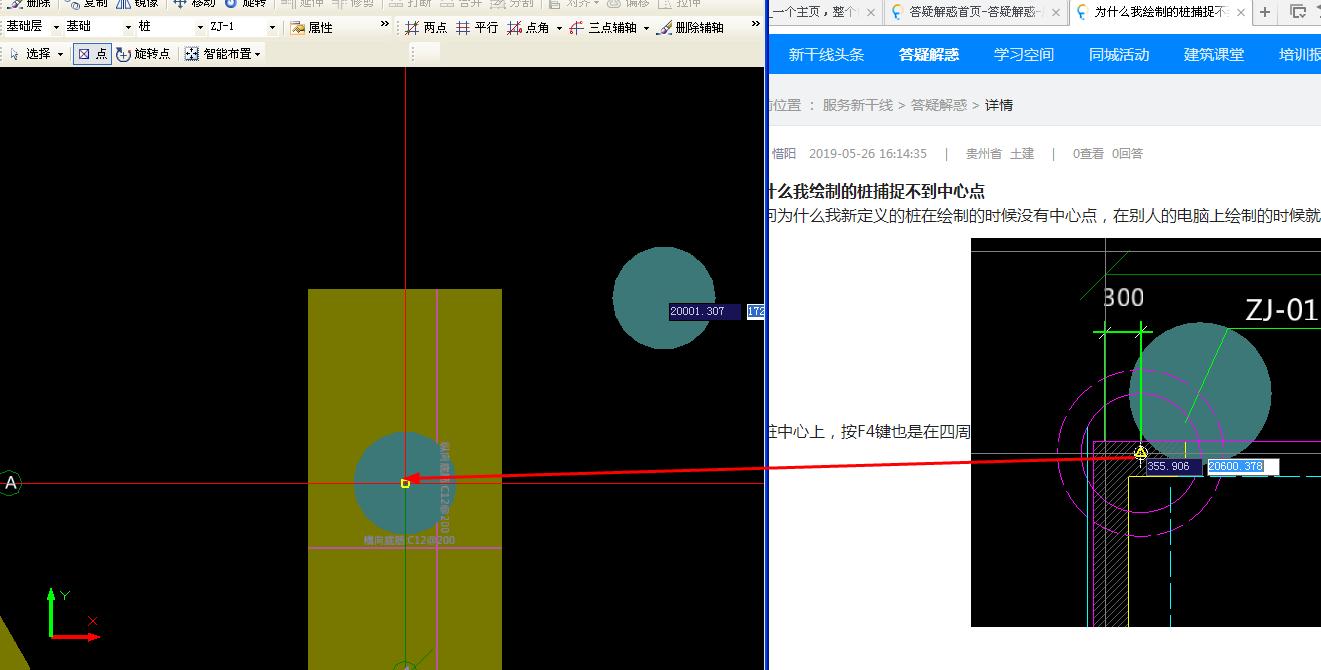Open 答疑解惑 in the site navigation

[929, 55]
